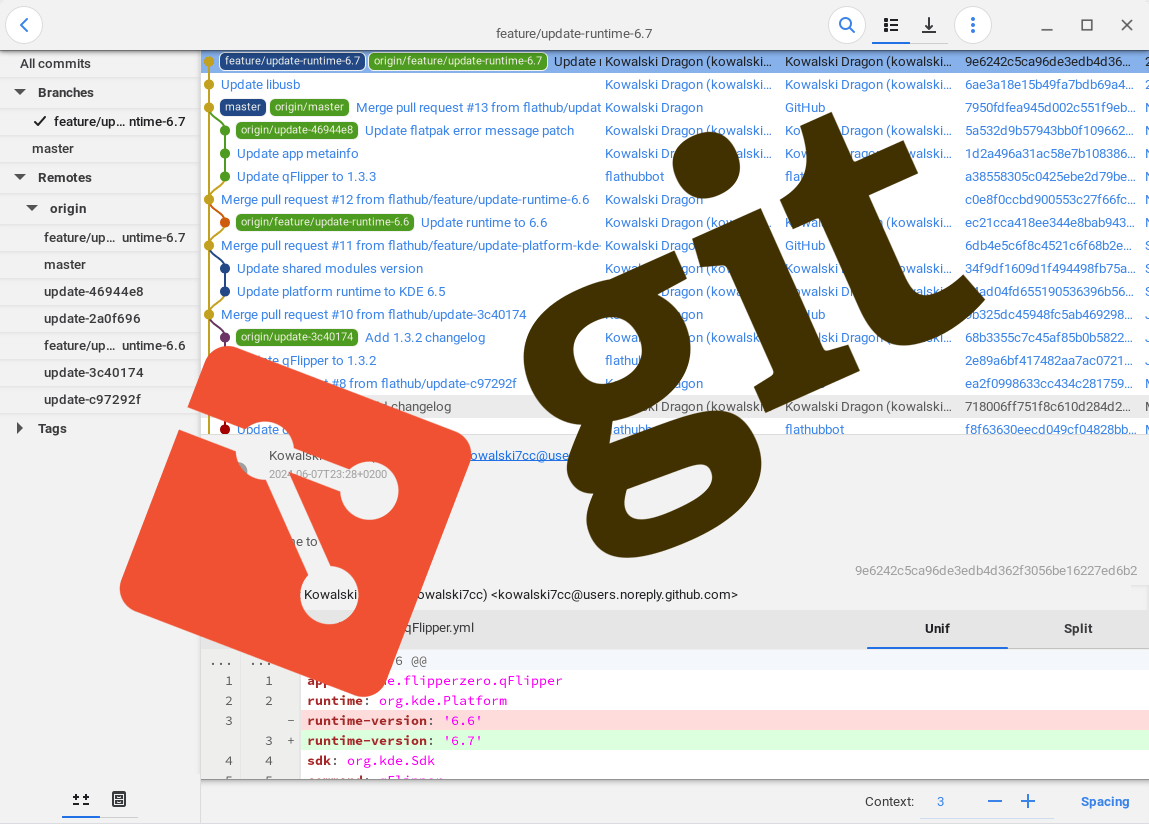Expand the Tags section
The width and height of the screenshot is (1149, 824).
tap(21, 428)
